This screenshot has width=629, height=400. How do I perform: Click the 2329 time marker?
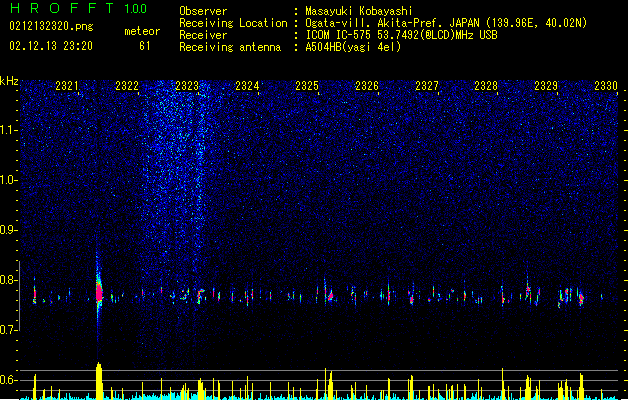(x=546, y=86)
